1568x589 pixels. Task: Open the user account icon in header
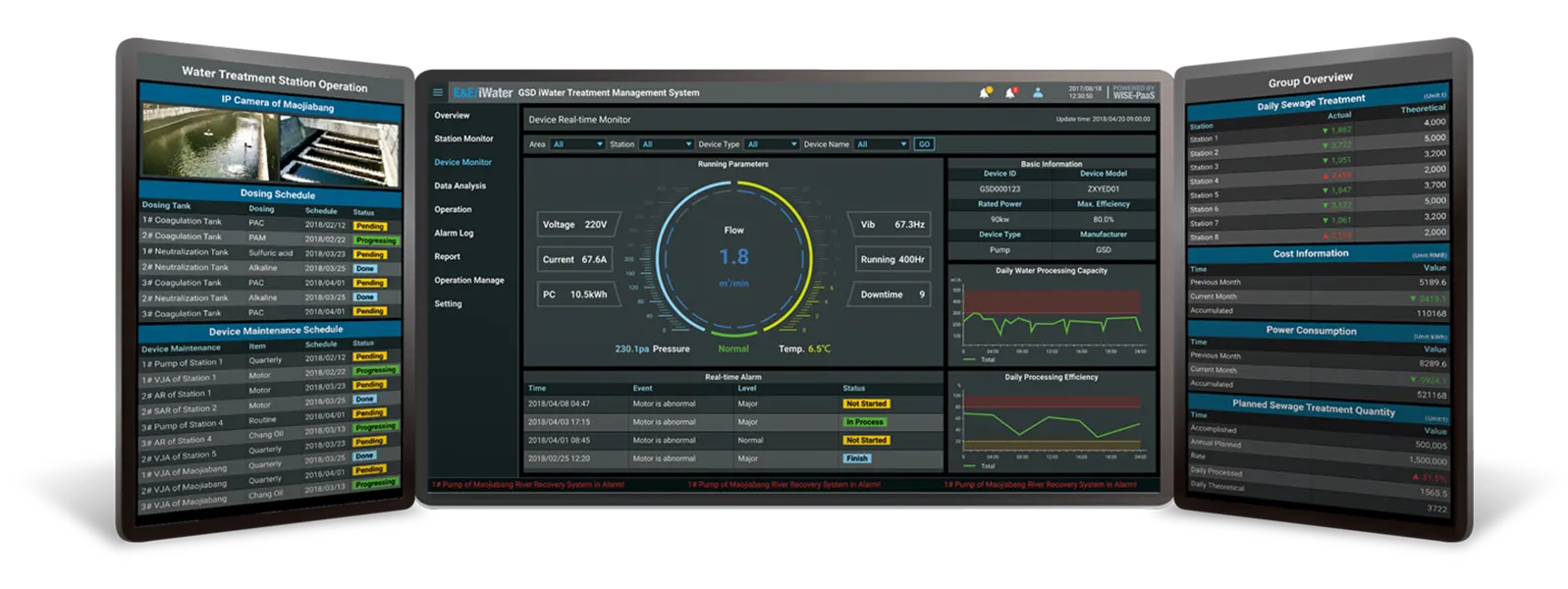(1038, 92)
